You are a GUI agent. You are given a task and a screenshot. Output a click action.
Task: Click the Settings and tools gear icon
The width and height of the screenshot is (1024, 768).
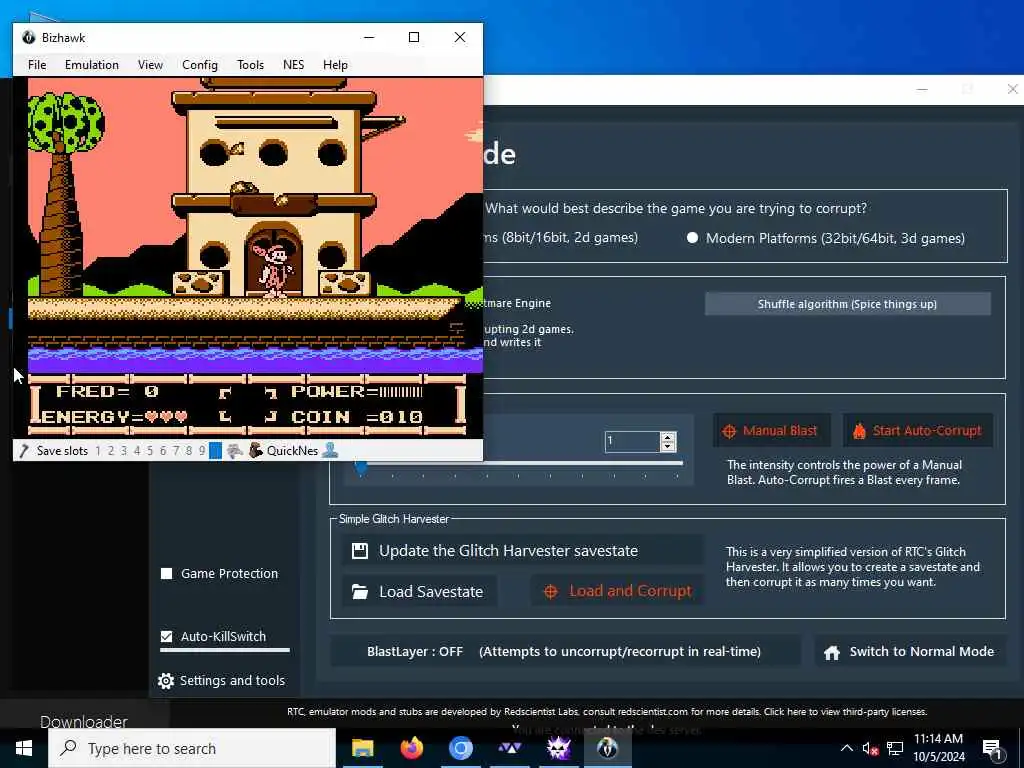(x=166, y=681)
